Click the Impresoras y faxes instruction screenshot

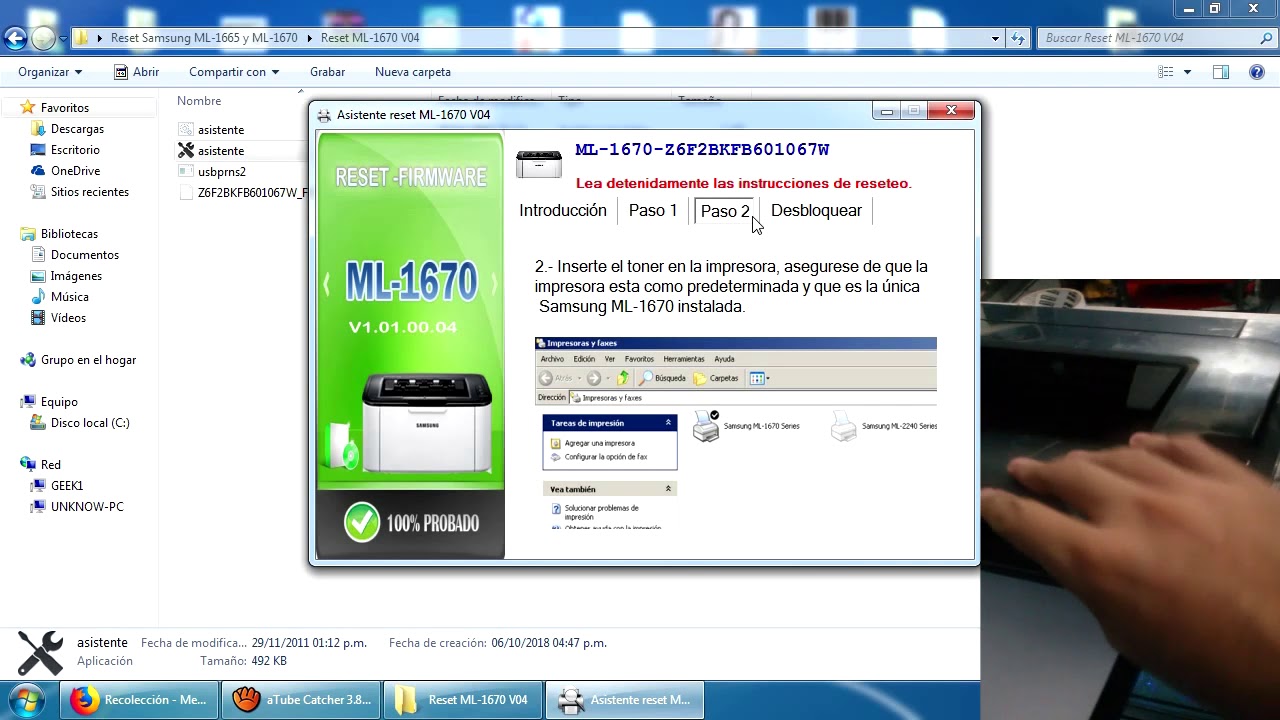tap(736, 433)
